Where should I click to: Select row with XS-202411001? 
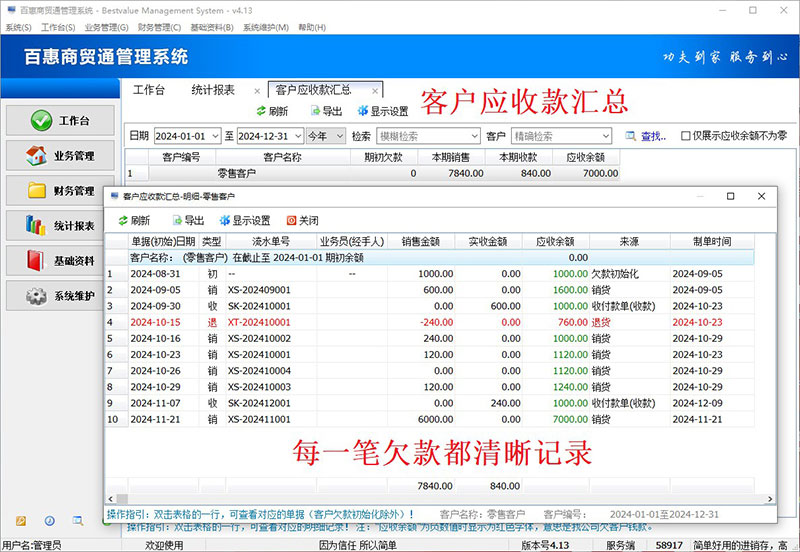point(430,419)
